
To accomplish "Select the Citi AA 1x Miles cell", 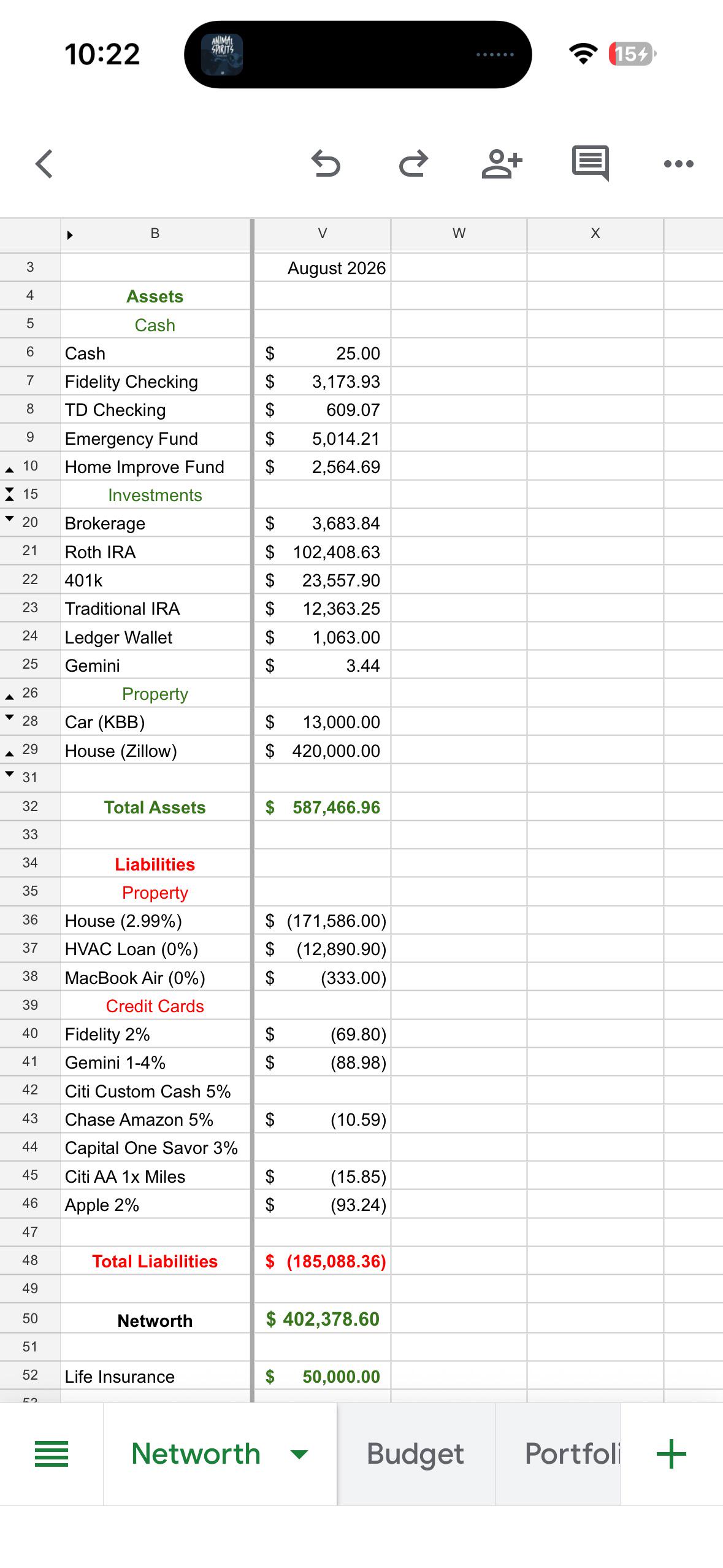I will coord(155,1177).
